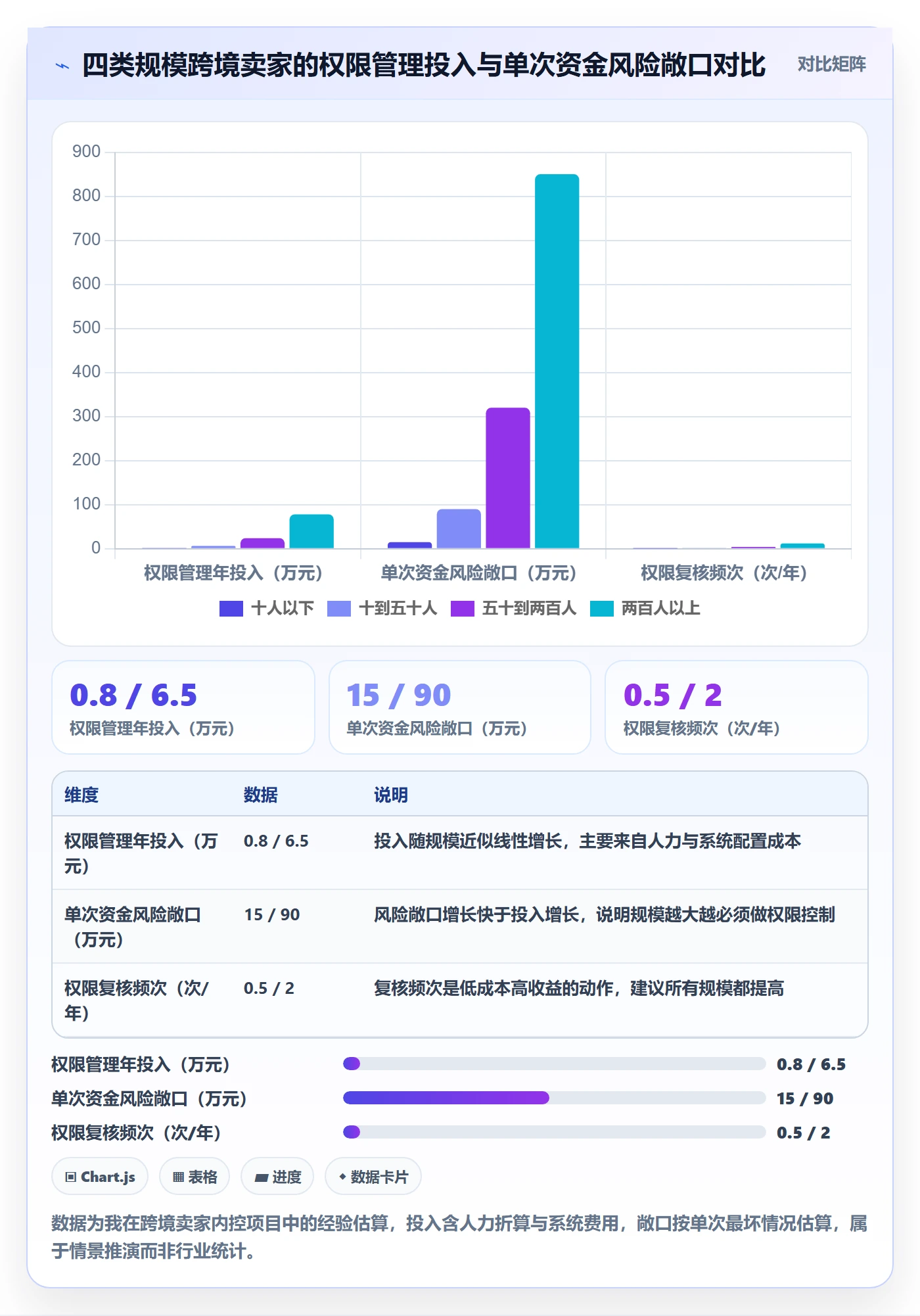This screenshot has height=1316, width=920.
Task: Hide the 两百人以上 legend series
Action: pos(645,609)
